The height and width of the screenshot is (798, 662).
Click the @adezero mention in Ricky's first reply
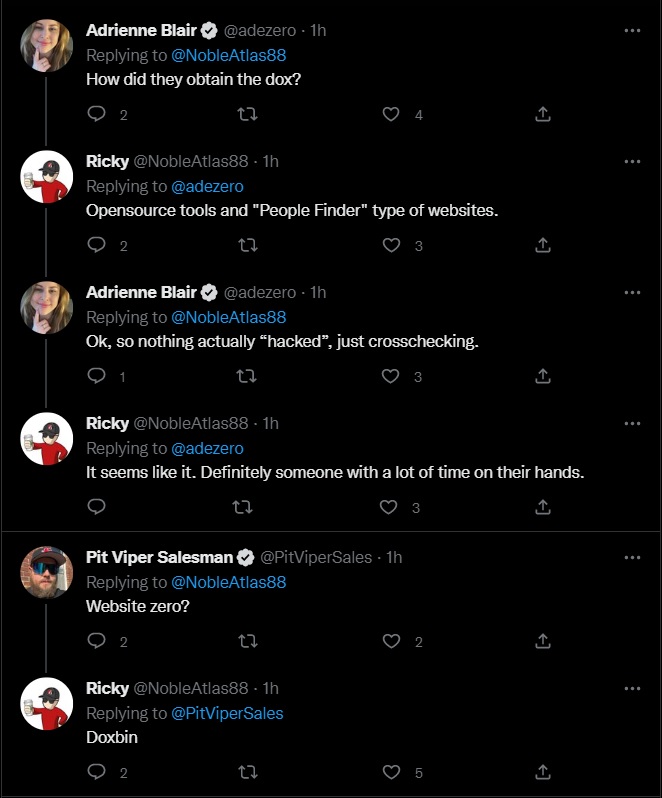[x=207, y=186]
